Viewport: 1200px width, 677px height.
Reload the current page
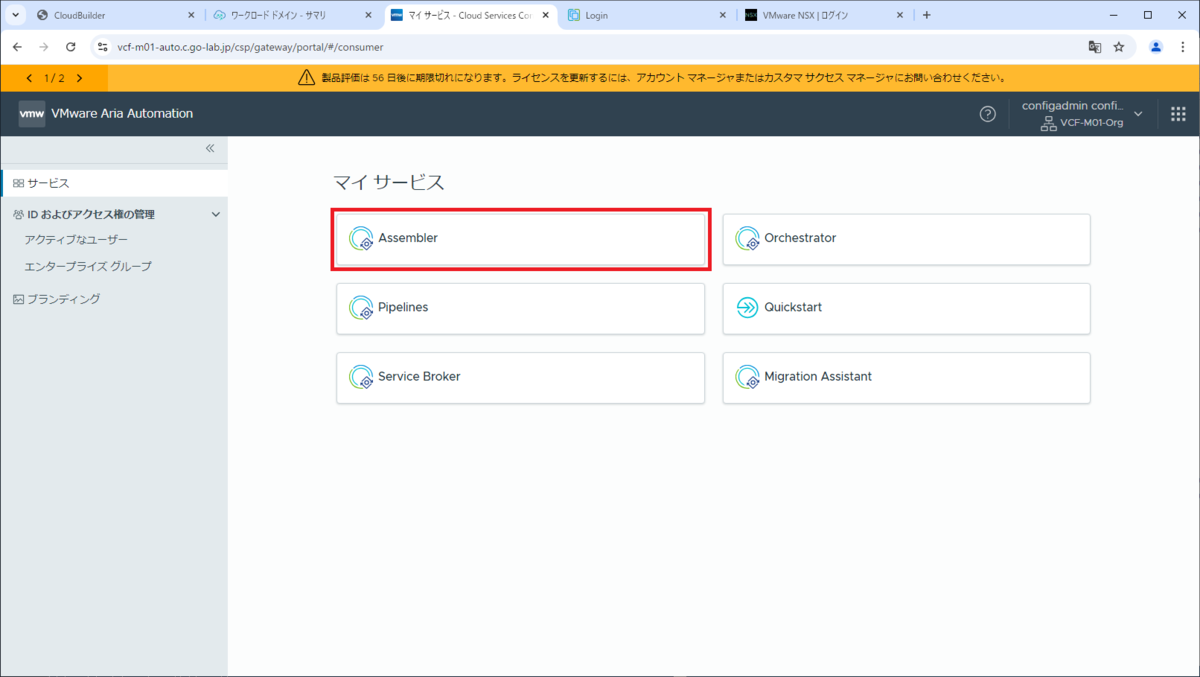click(x=71, y=47)
